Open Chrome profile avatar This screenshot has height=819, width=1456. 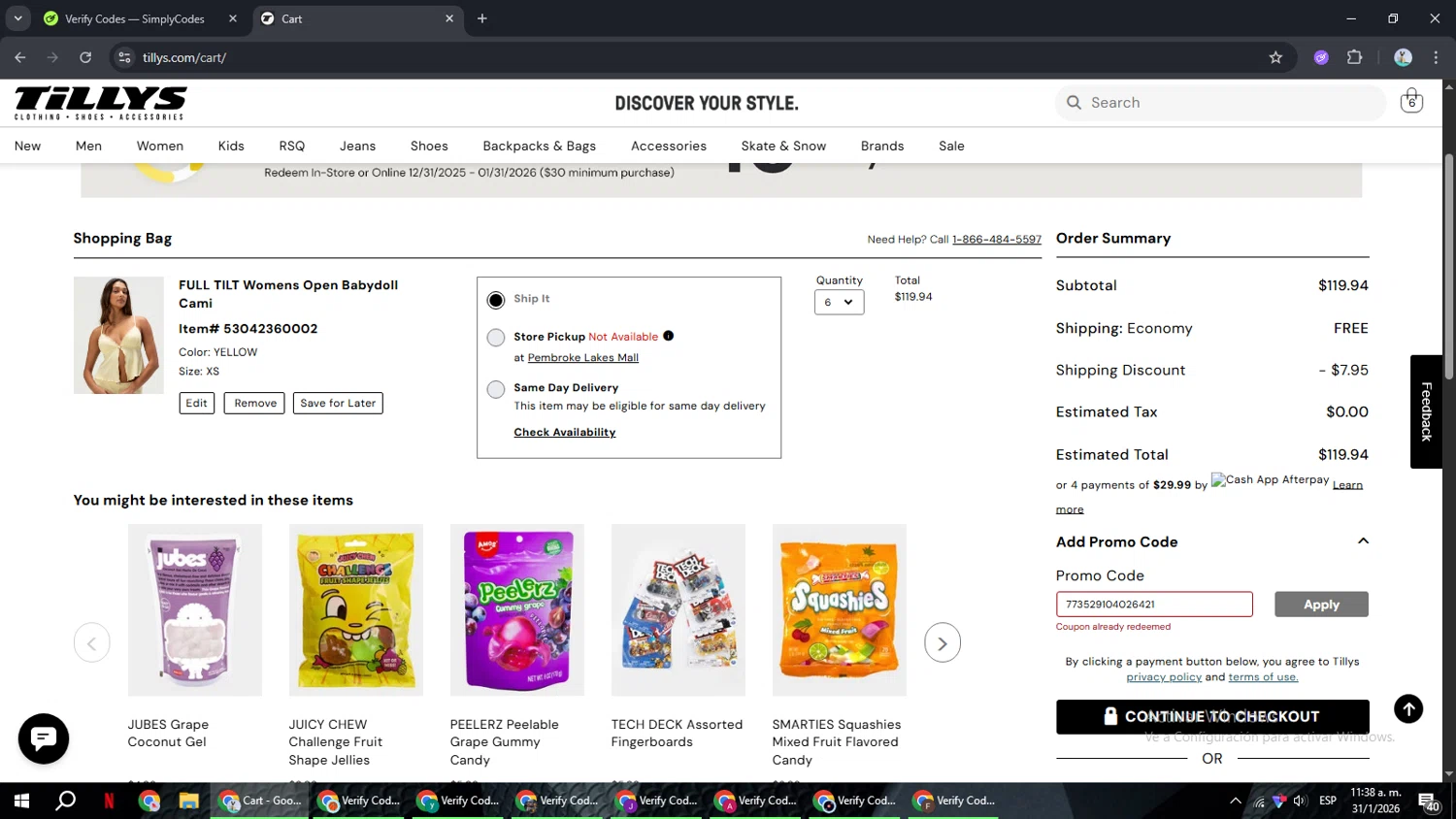point(1403,57)
